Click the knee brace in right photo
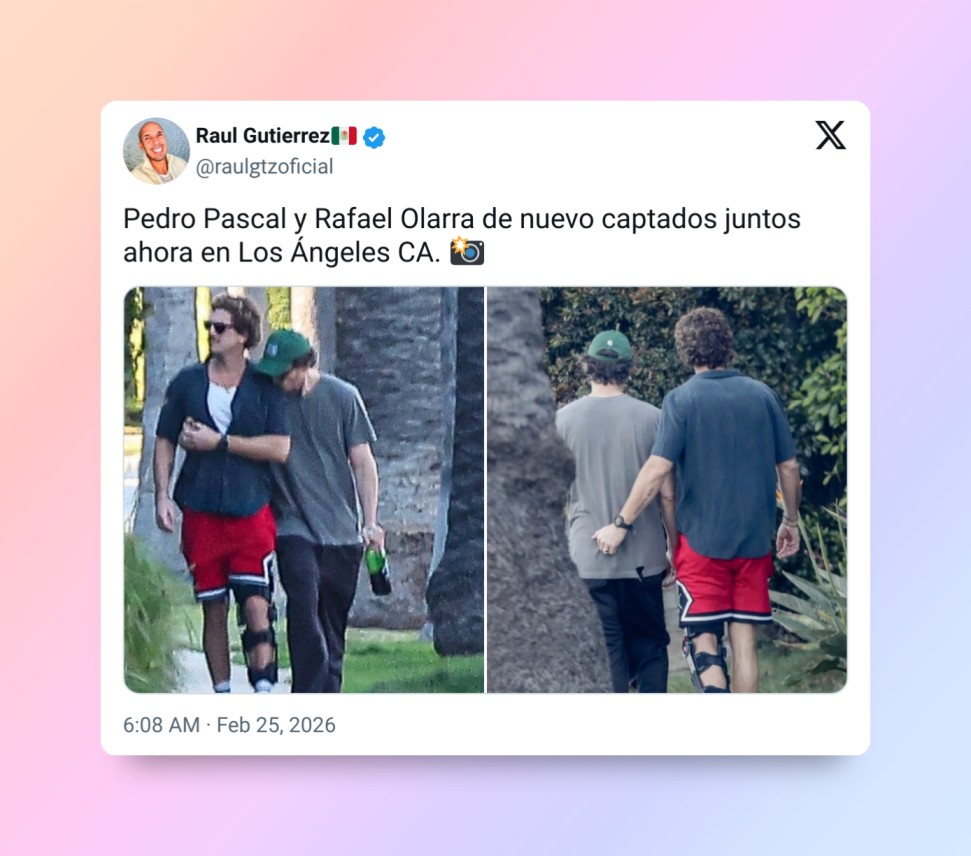The width and height of the screenshot is (971, 856). tap(707, 658)
